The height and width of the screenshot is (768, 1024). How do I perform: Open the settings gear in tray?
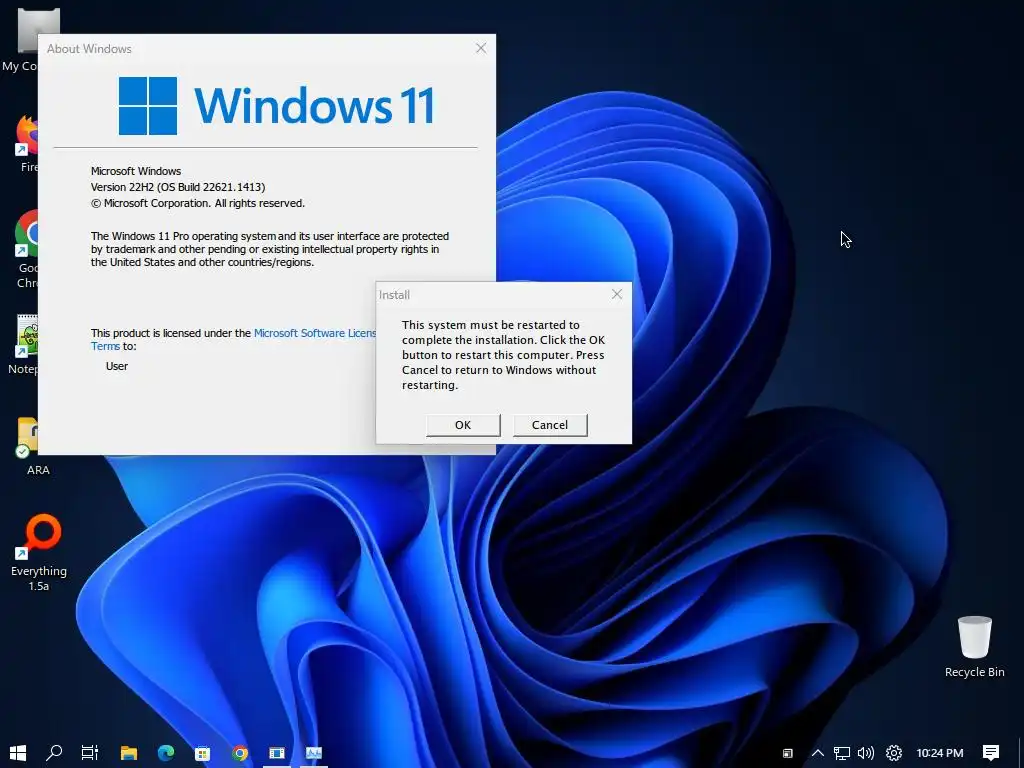click(x=894, y=753)
